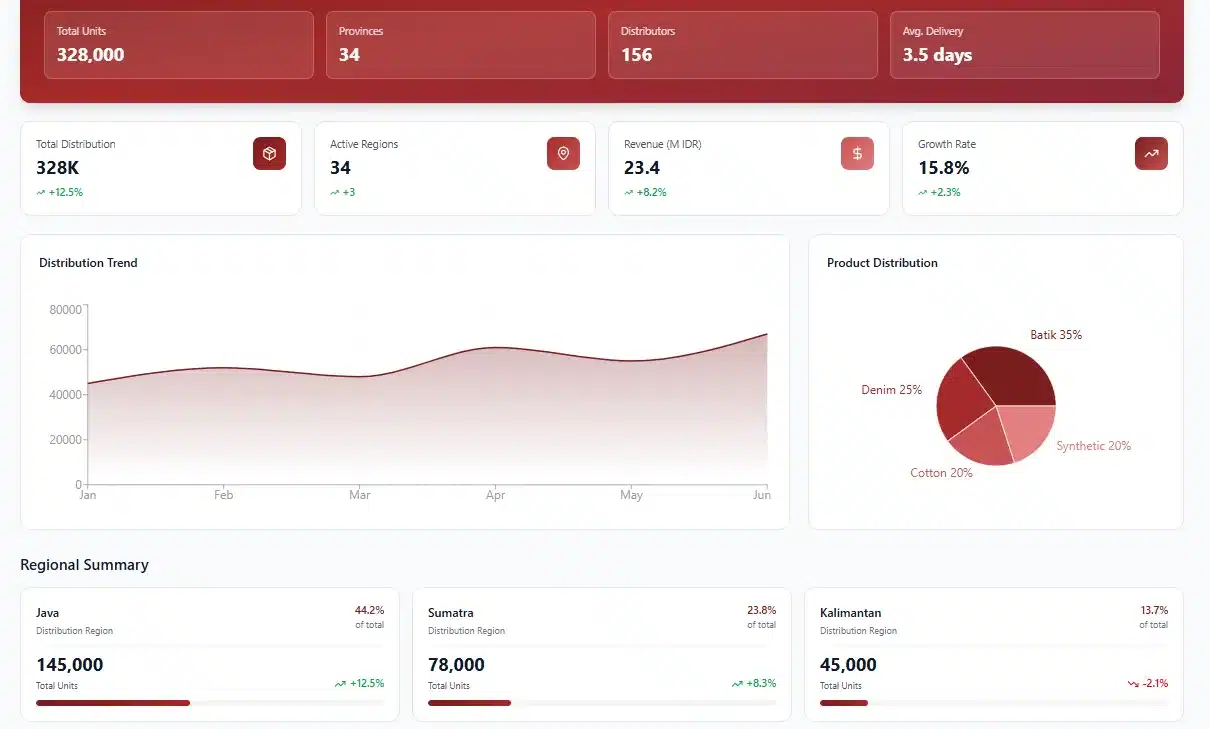The height and width of the screenshot is (729, 1210).
Task: Click the green trend arrow beside +8.2% revenue
Action: click(x=629, y=192)
